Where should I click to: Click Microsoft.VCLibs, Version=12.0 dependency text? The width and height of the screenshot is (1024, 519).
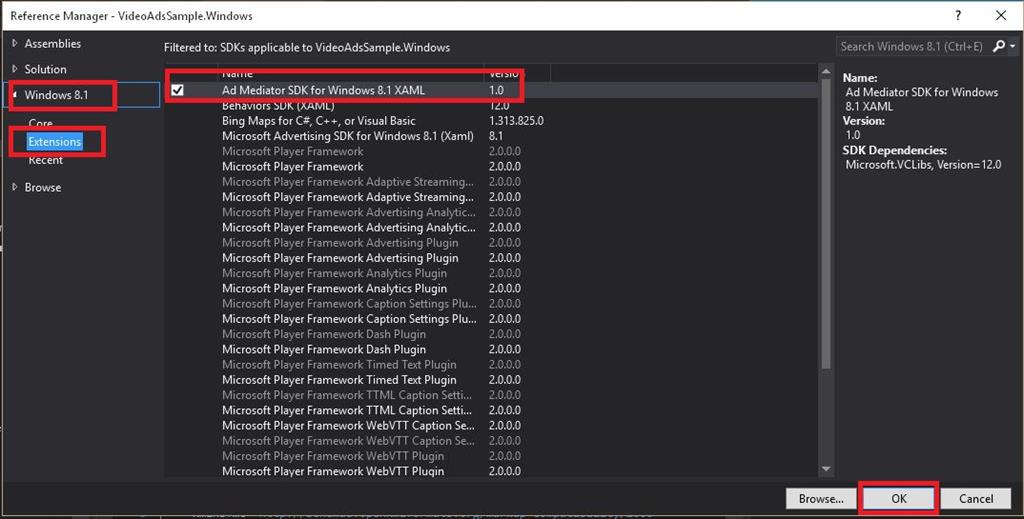pyautogui.click(x=923, y=165)
